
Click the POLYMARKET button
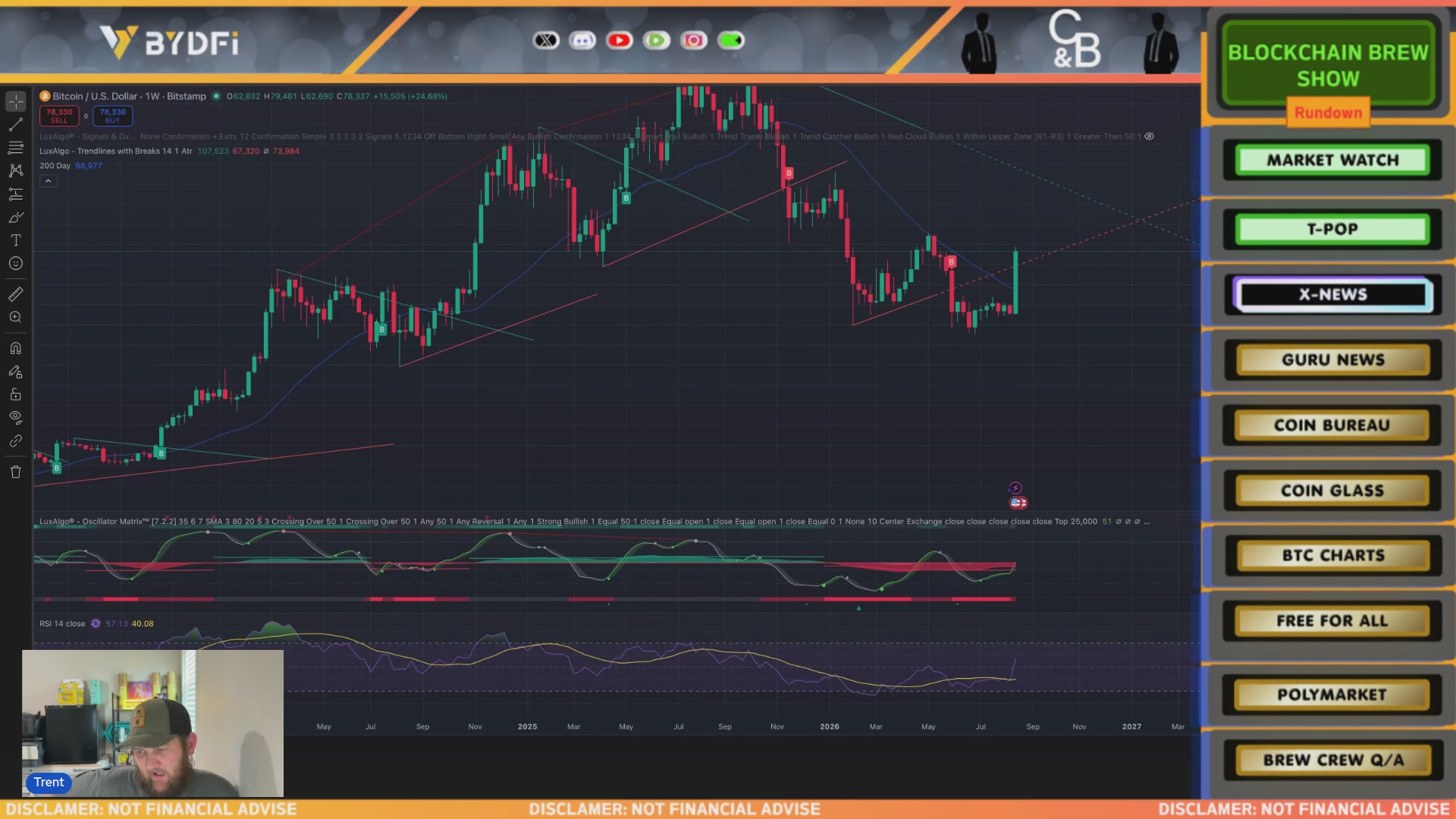point(1332,695)
